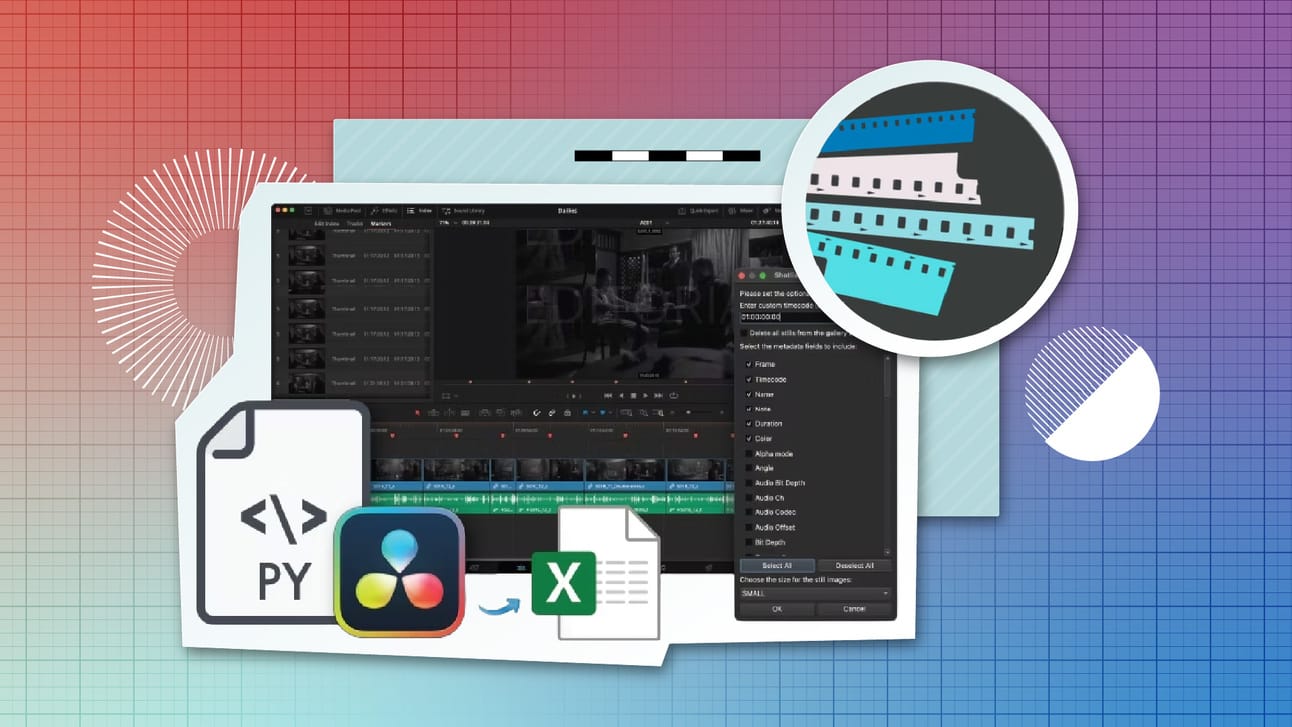Click the Custom Zoom icon
Screen dimensions: 1292x727
(x=659, y=412)
